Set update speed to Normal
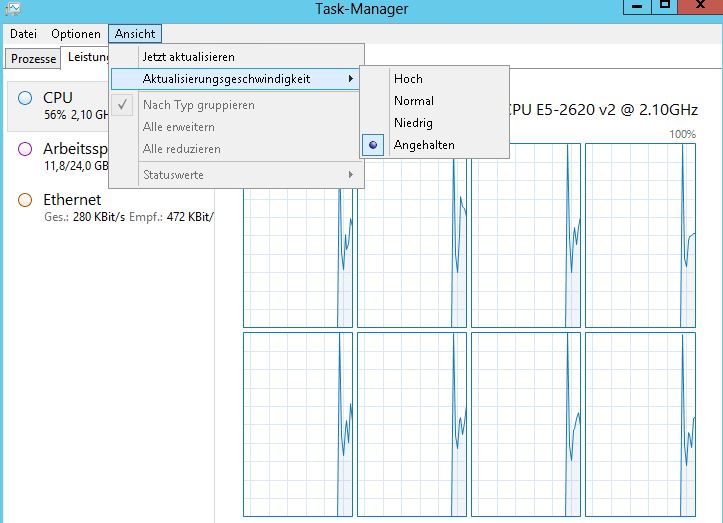Image resolution: width=723 pixels, height=523 pixels. [x=435, y=101]
